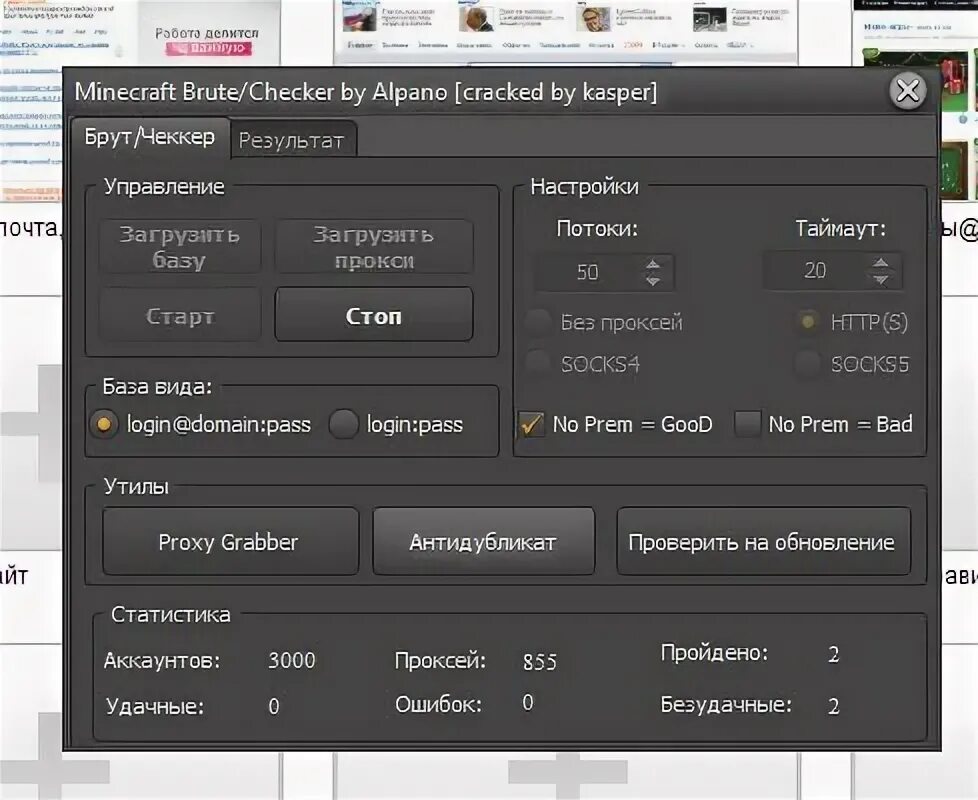The width and height of the screenshot is (978, 800).
Task: Click the Безудачные statistic label
Action: (x=726, y=705)
